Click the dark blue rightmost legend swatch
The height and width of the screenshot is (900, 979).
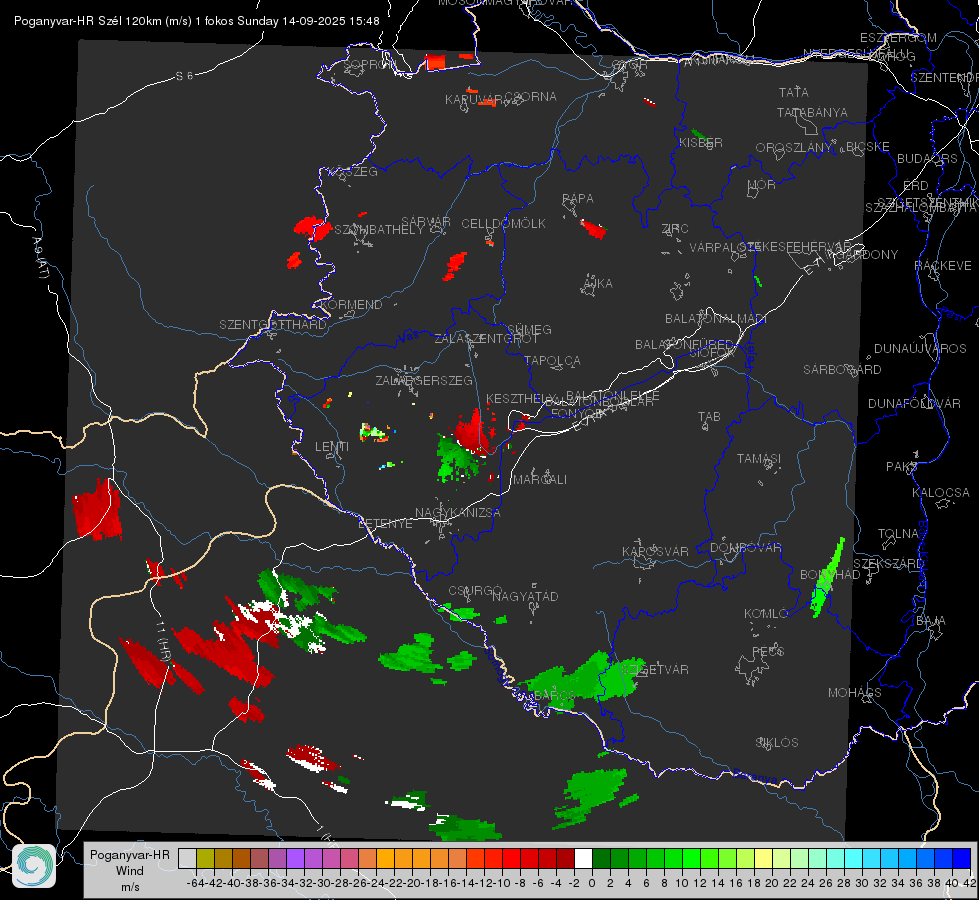click(x=962, y=858)
